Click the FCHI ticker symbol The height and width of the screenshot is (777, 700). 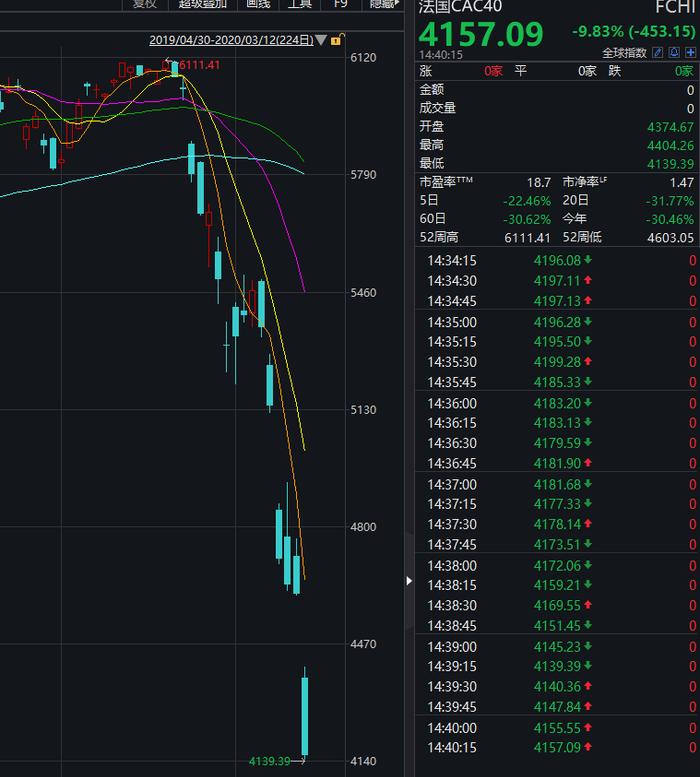(675, 7)
